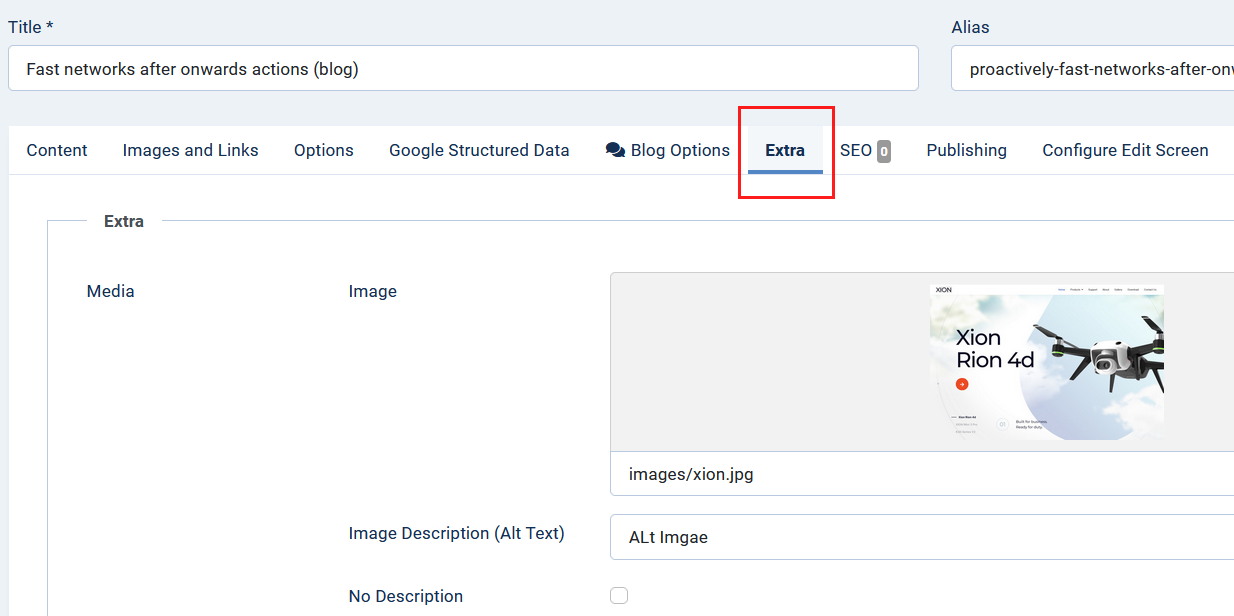This screenshot has width=1234, height=616.
Task: Click the Image Description alt text field
Action: [x=922, y=537]
